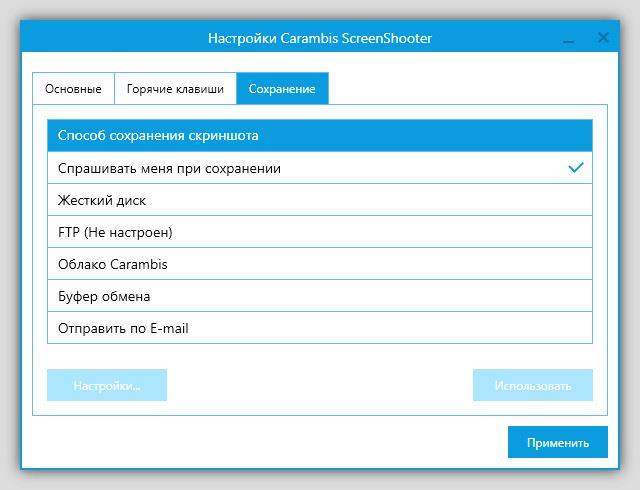This screenshot has height=490, width=640.
Task: Choose Облако Carambis save method
Action: point(320,264)
